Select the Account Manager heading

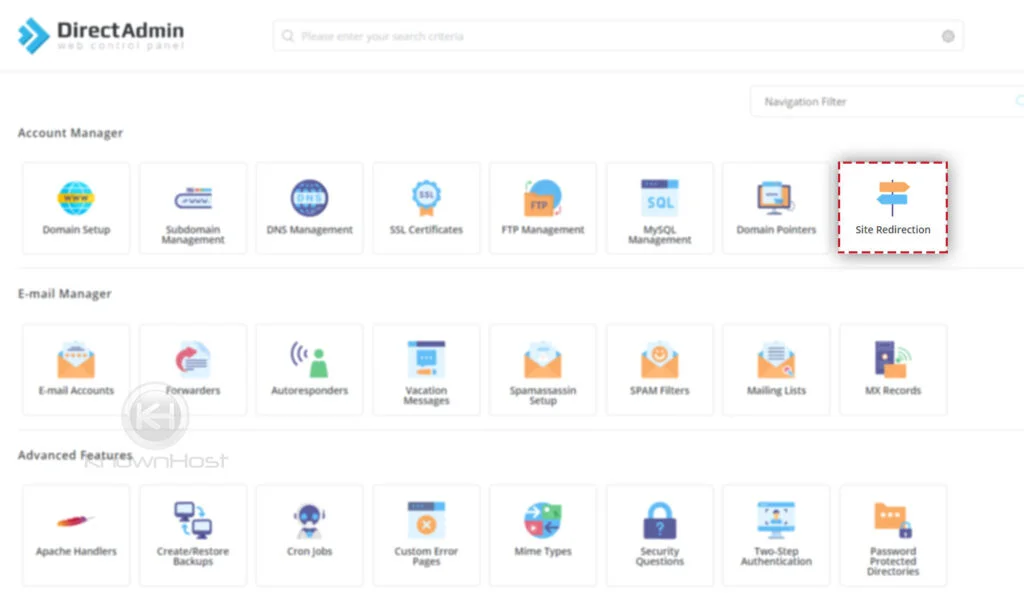pos(70,133)
